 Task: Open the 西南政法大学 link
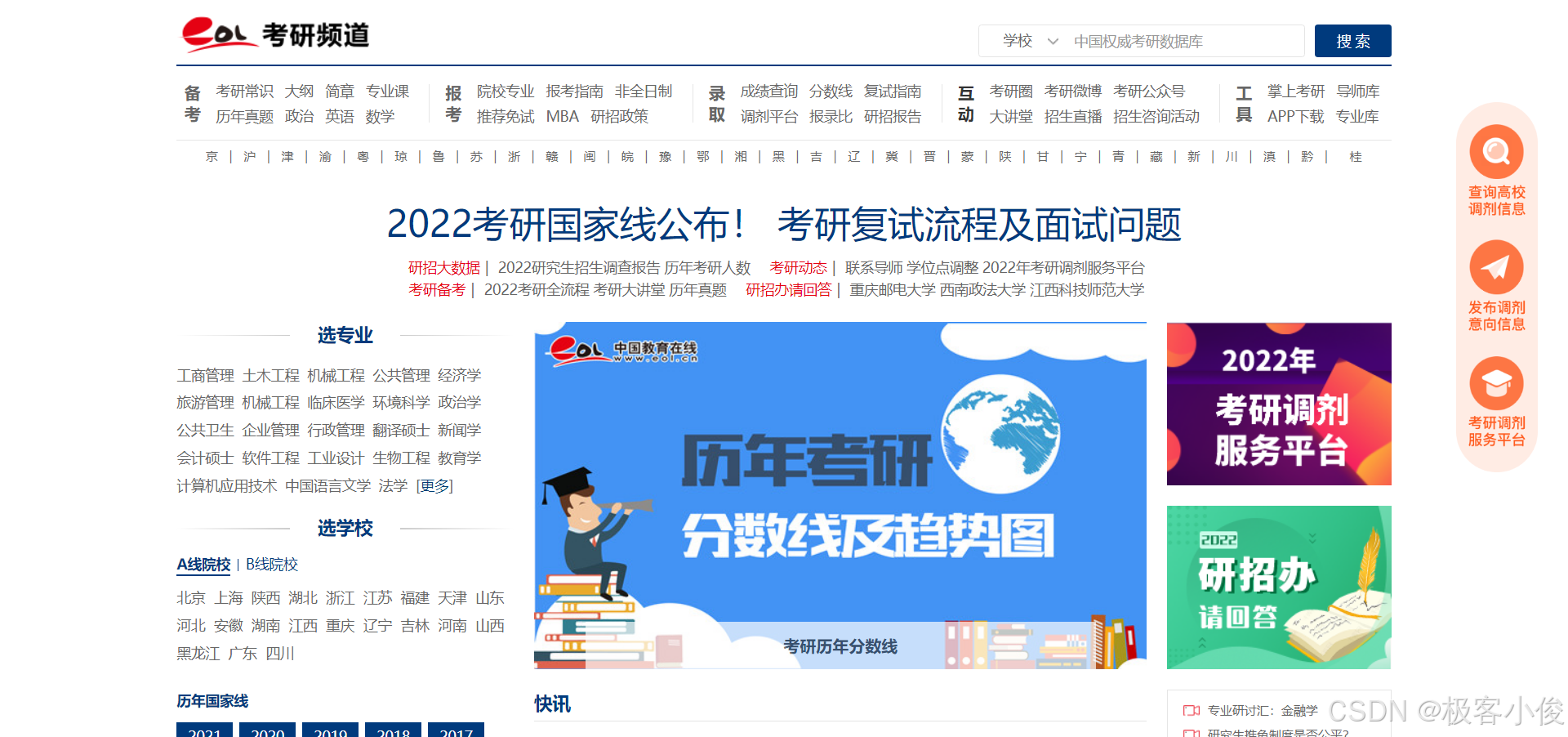[x=982, y=290]
